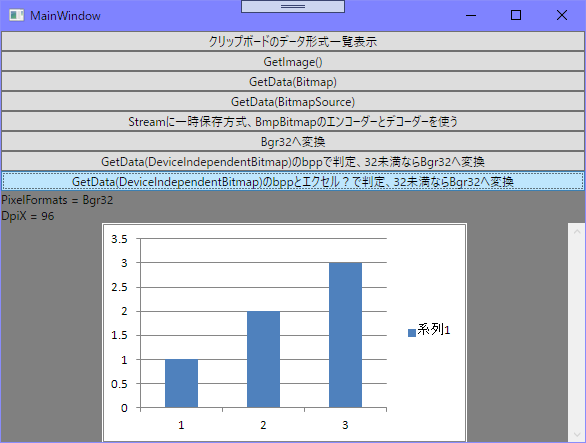
Task: Click the bar above category 2
Action: (x=263, y=359)
